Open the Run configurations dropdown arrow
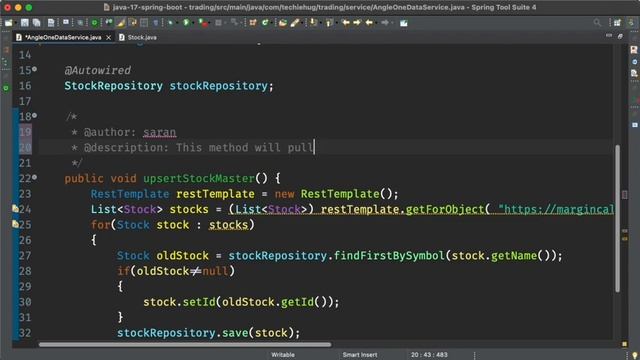Viewport: 640px width, 360px height. tap(193, 23)
